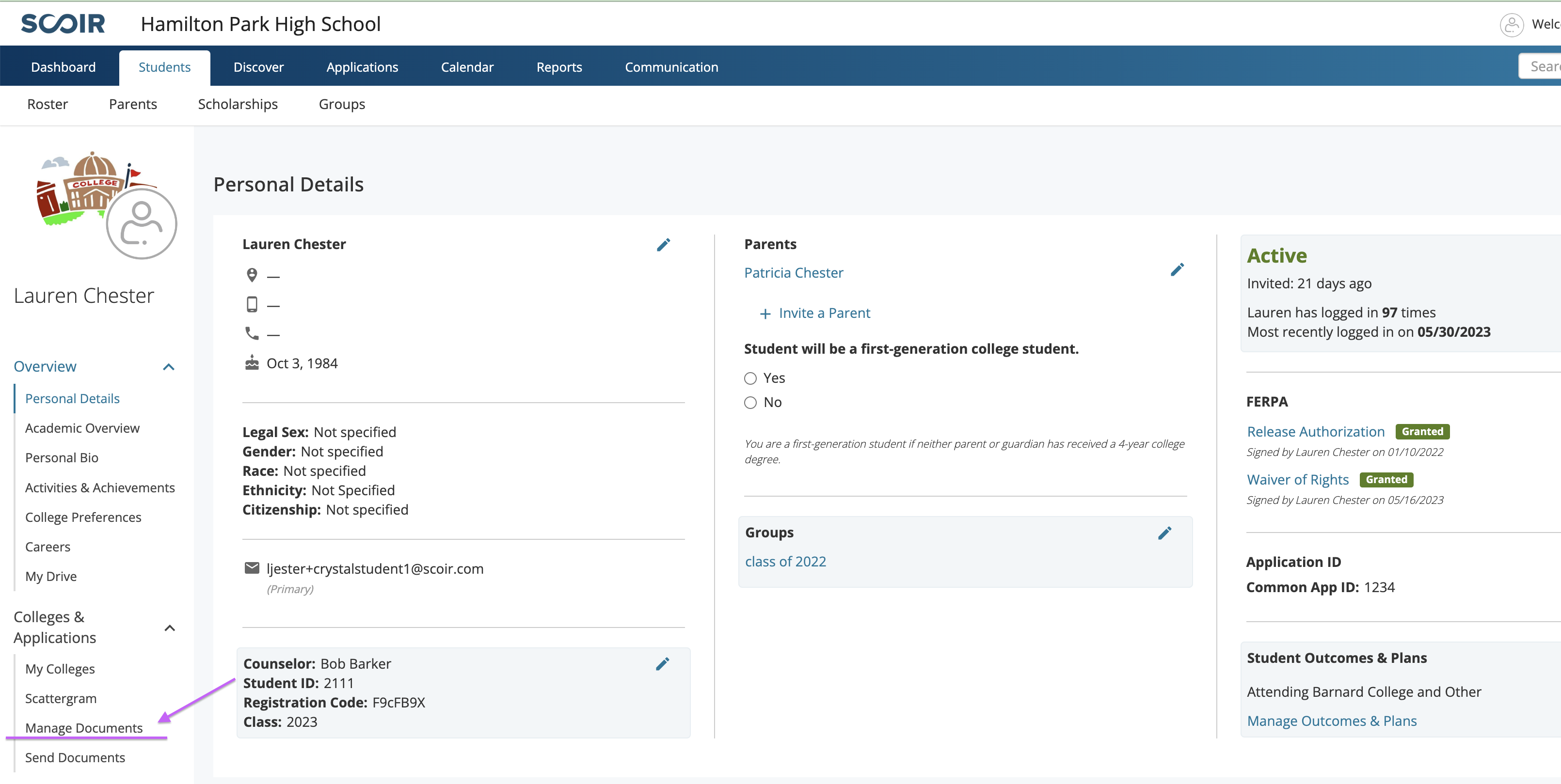Edit counselor and student ID pencil icon
This screenshot has height=784, width=1561.
click(662, 665)
